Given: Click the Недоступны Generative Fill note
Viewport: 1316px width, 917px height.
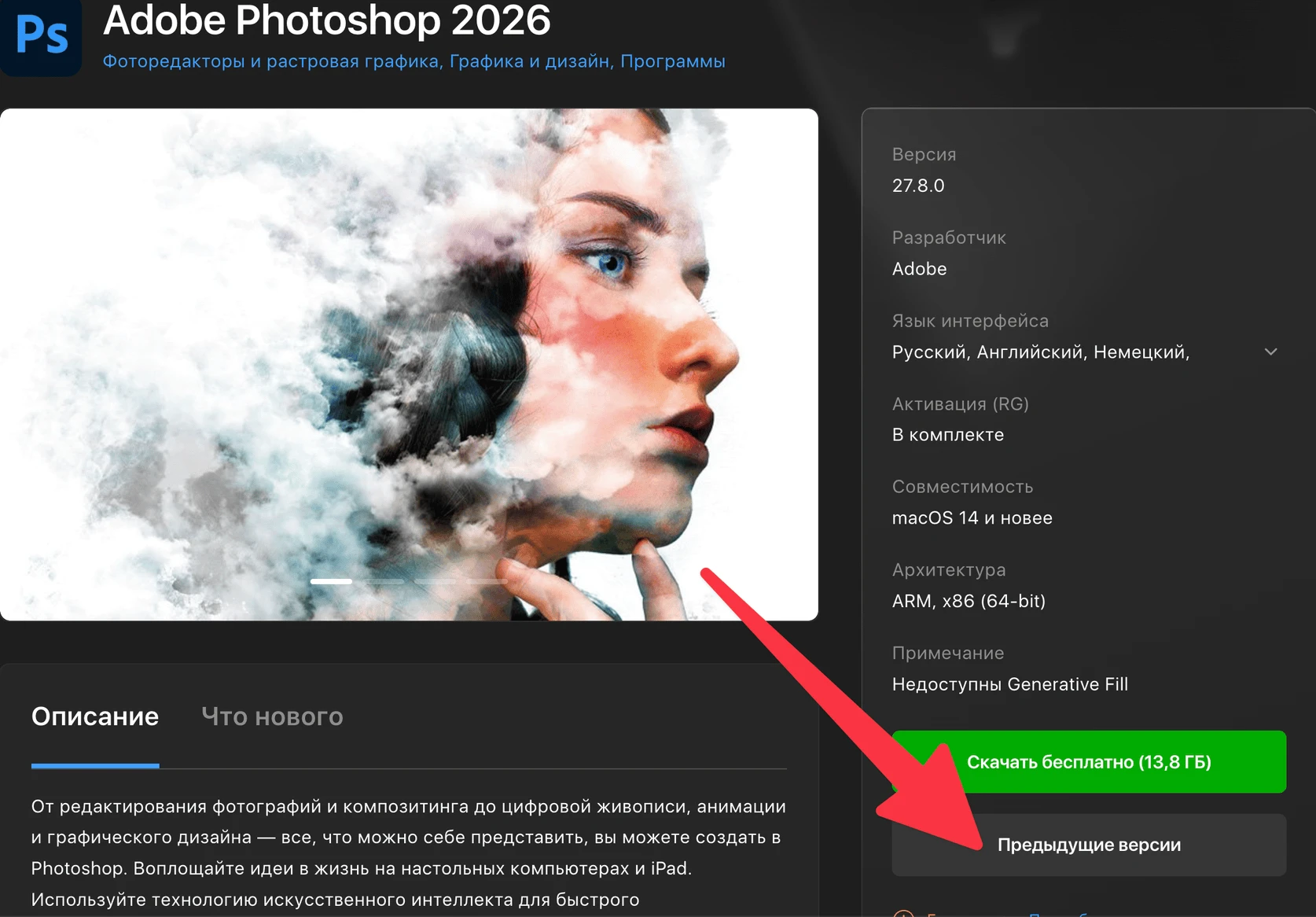Looking at the screenshot, I should [x=1010, y=684].
